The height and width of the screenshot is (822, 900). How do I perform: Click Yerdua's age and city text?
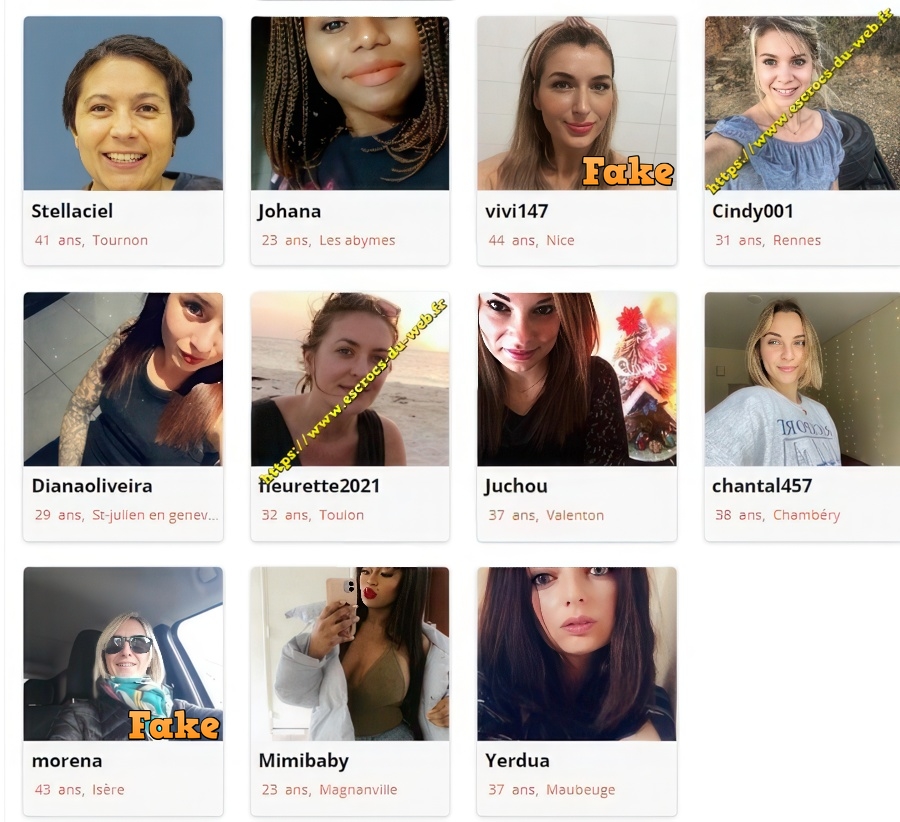pos(552,790)
